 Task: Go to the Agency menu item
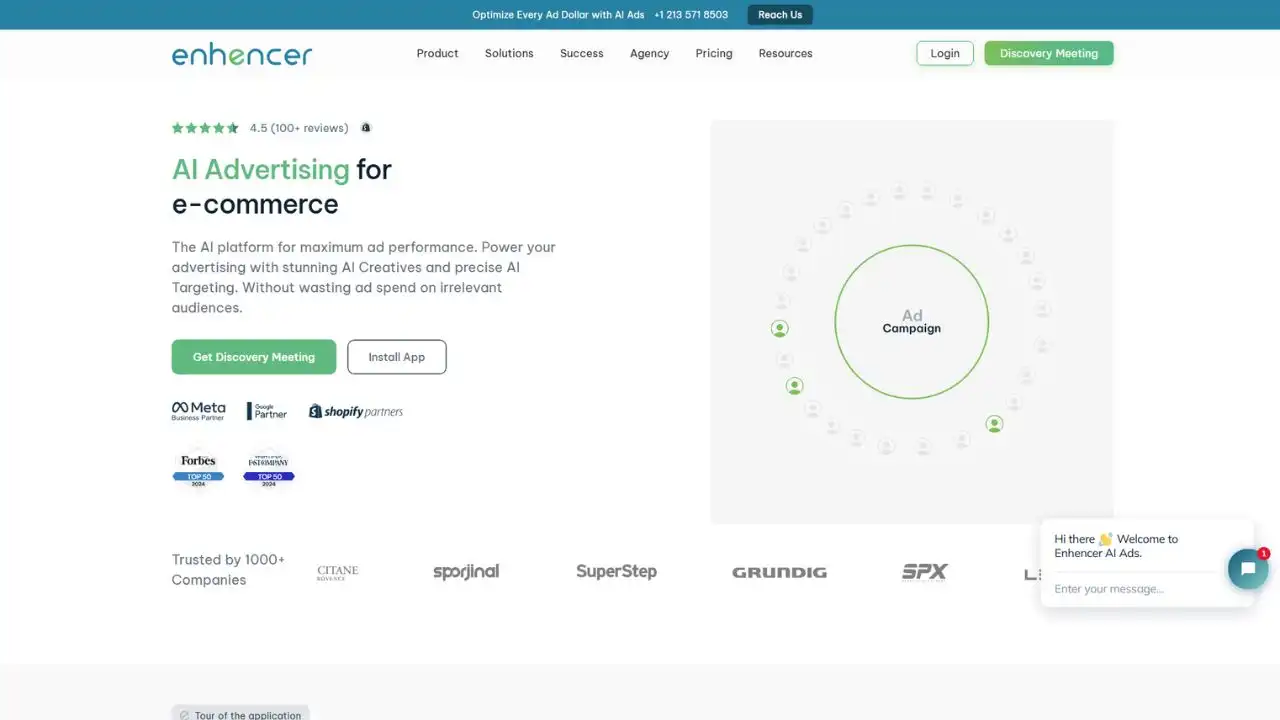649,54
